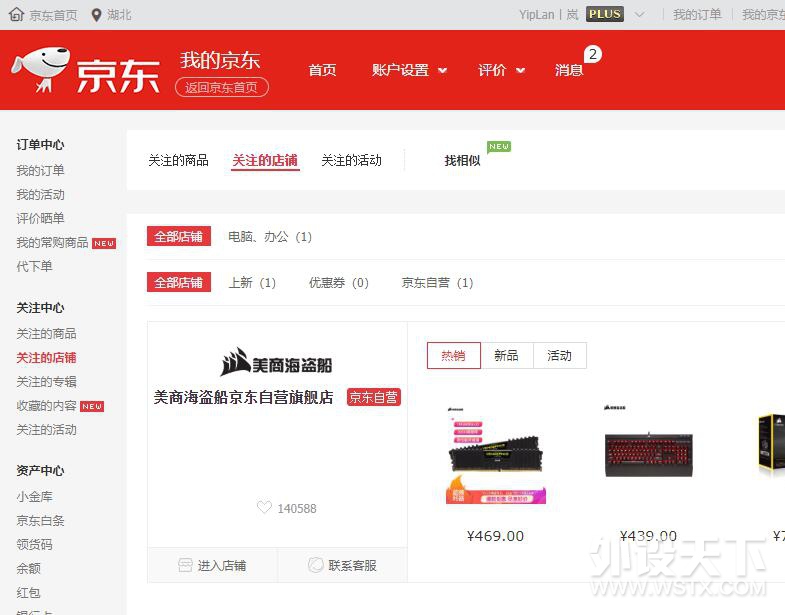The height and width of the screenshot is (615, 785).
Task: Open 关注的专辑 in sidebar
Action: coord(46,382)
